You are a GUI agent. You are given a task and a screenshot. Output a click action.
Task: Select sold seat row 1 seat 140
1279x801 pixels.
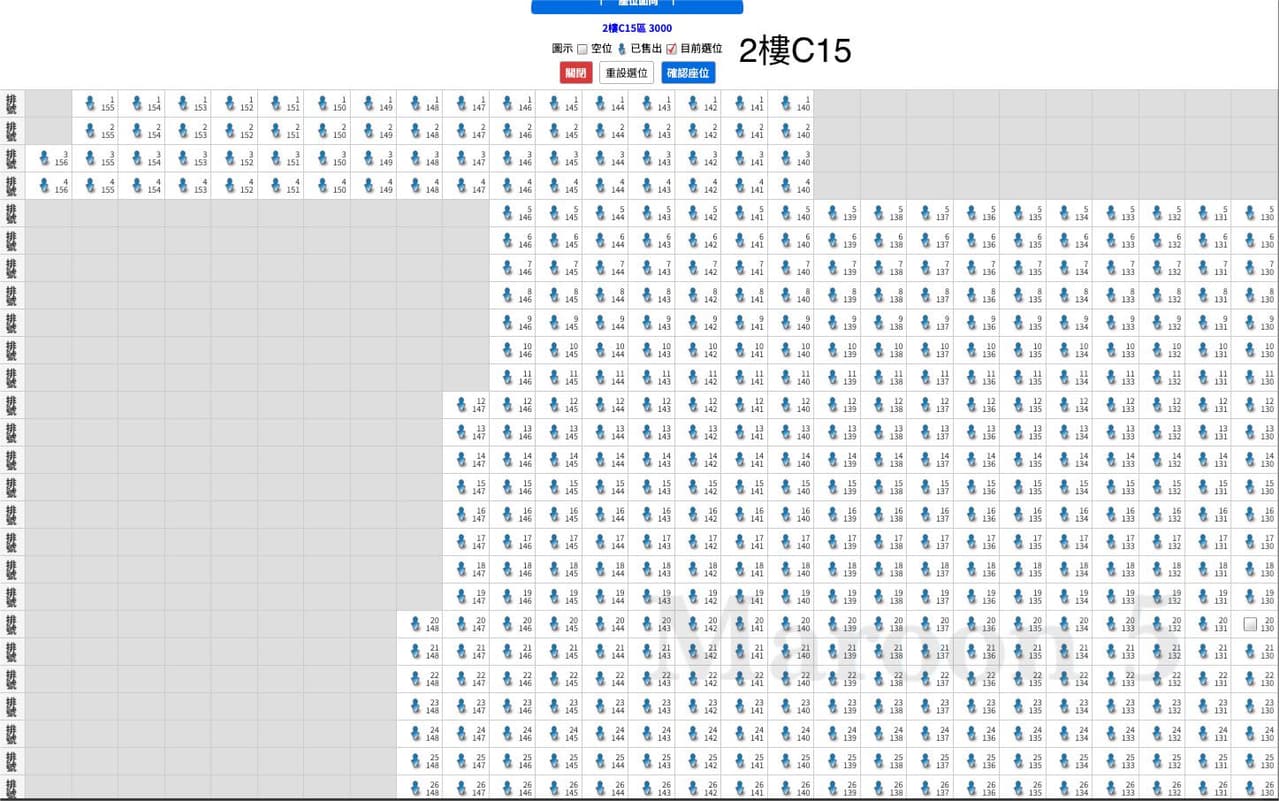(x=787, y=103)
